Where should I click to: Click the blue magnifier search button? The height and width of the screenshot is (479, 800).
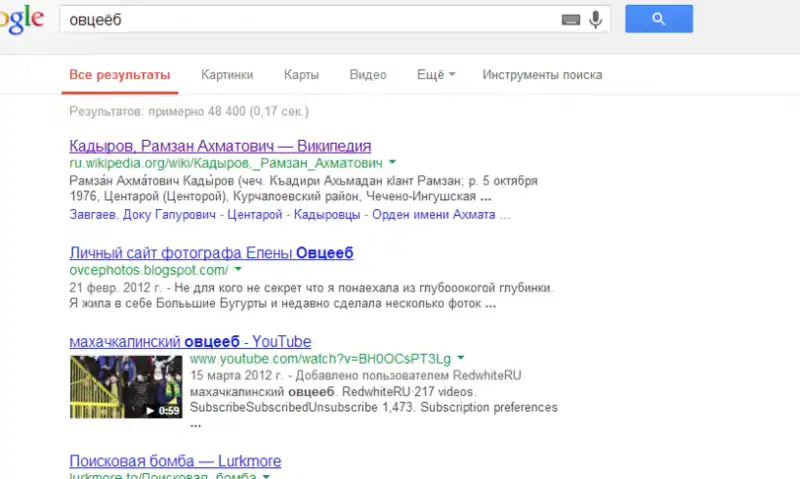point(658,19)
